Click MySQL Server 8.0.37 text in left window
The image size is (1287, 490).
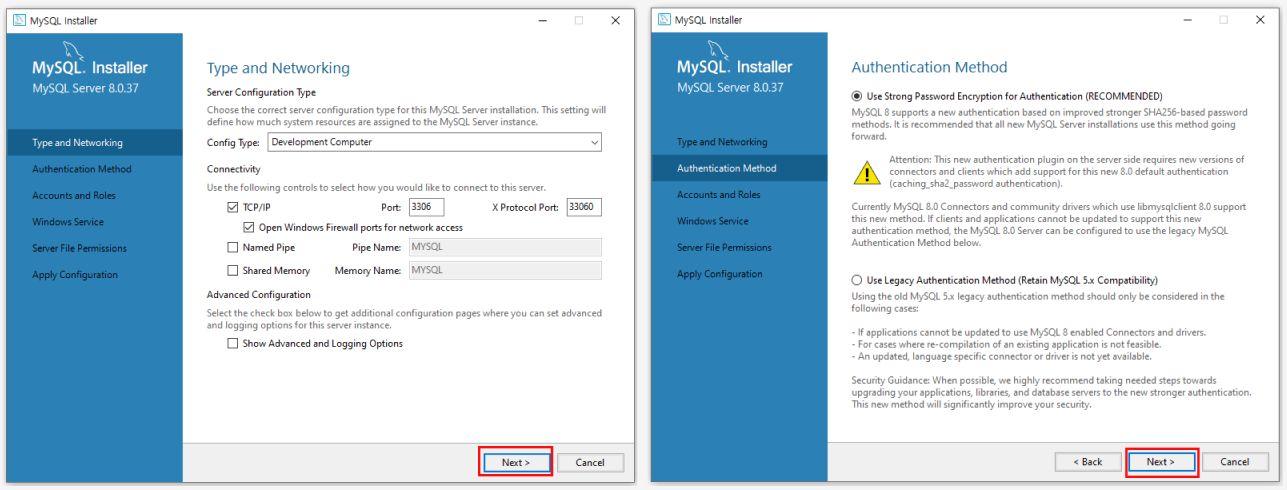pos(86,88)
